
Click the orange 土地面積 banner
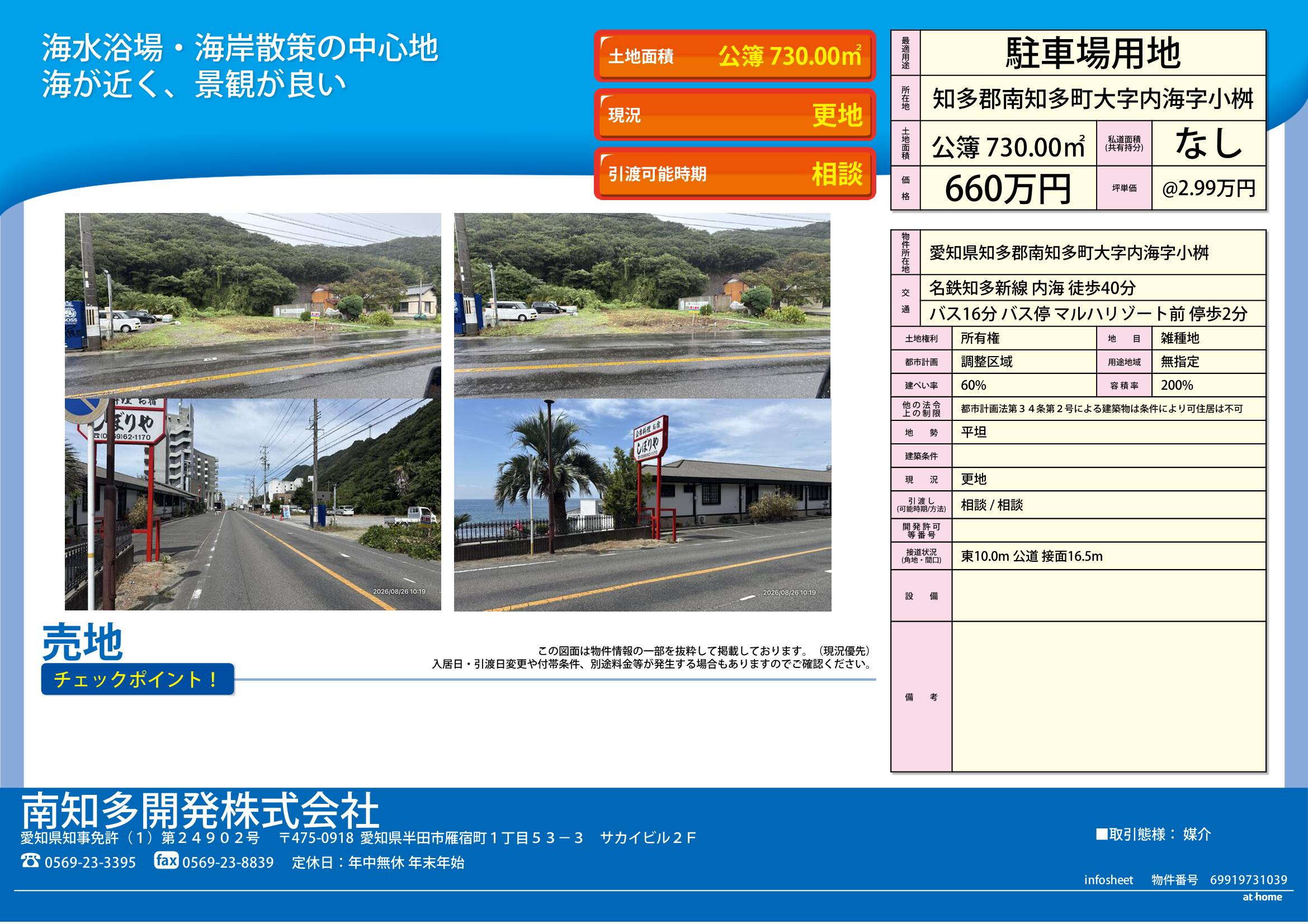[735, 56]
